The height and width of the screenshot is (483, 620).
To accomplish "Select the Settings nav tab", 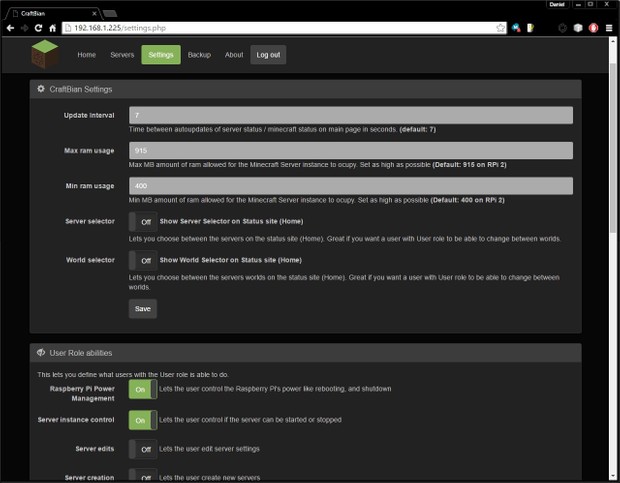I will click(161, 55).
